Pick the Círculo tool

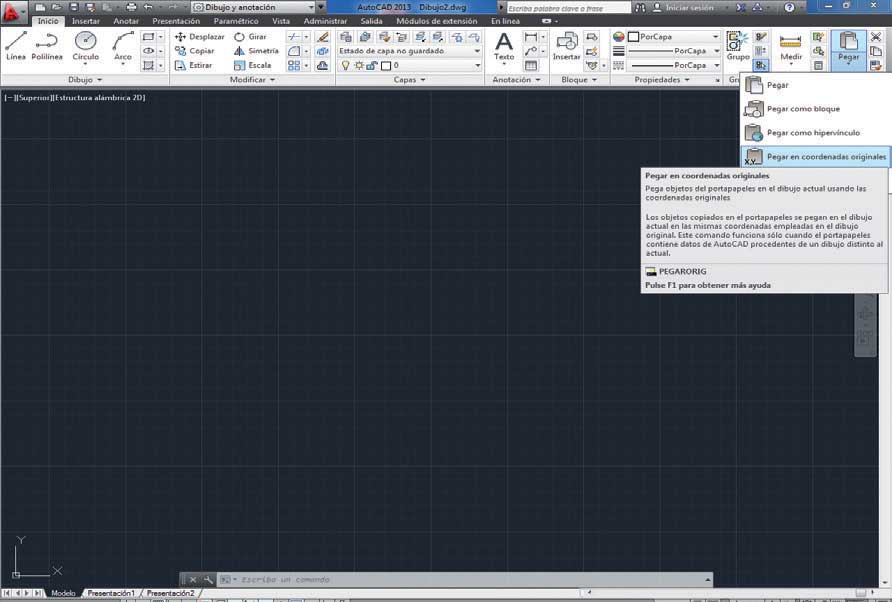click(85, 46)
